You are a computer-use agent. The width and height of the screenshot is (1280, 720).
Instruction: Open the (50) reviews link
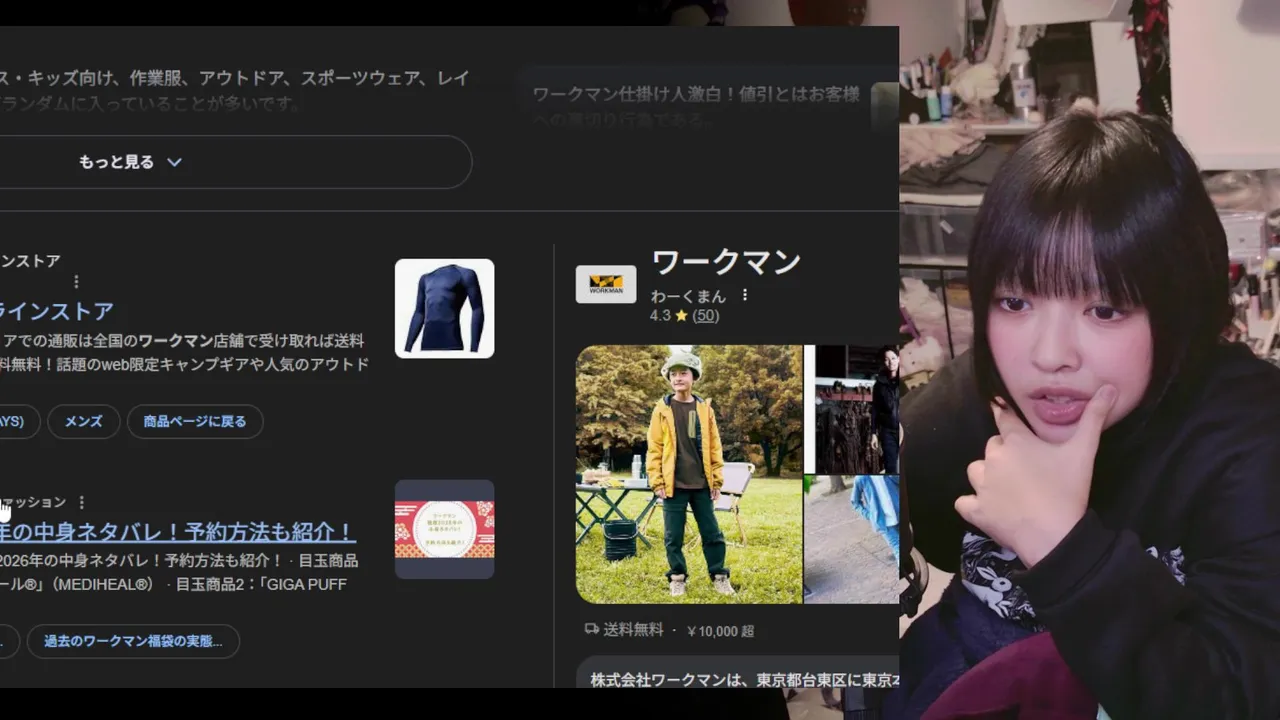pos(706,315)
